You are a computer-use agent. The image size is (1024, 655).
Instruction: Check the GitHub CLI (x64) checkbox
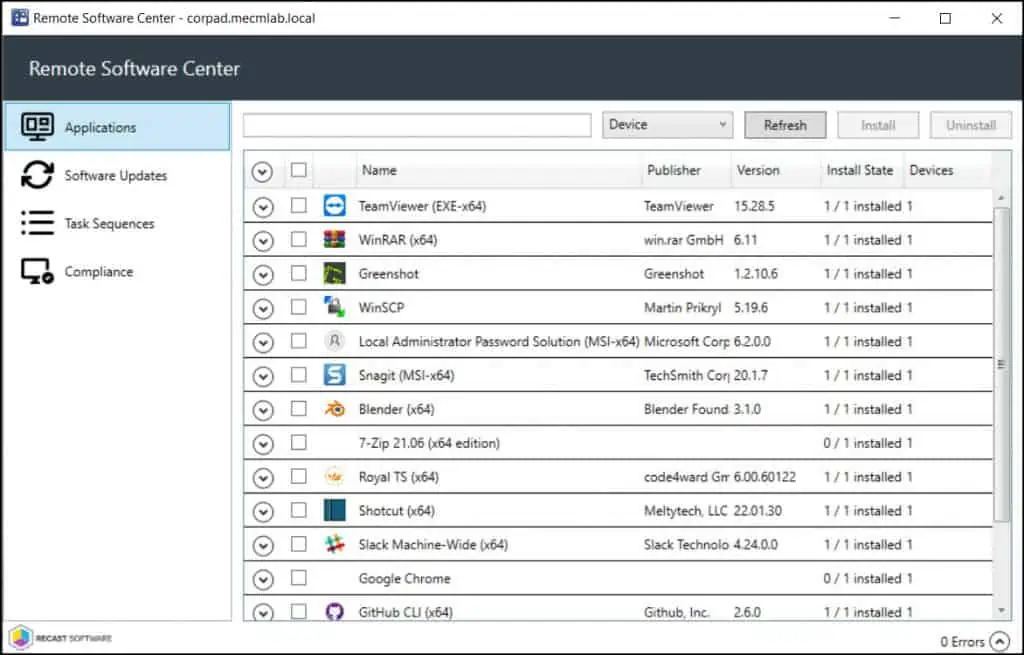tap(298, 611)
